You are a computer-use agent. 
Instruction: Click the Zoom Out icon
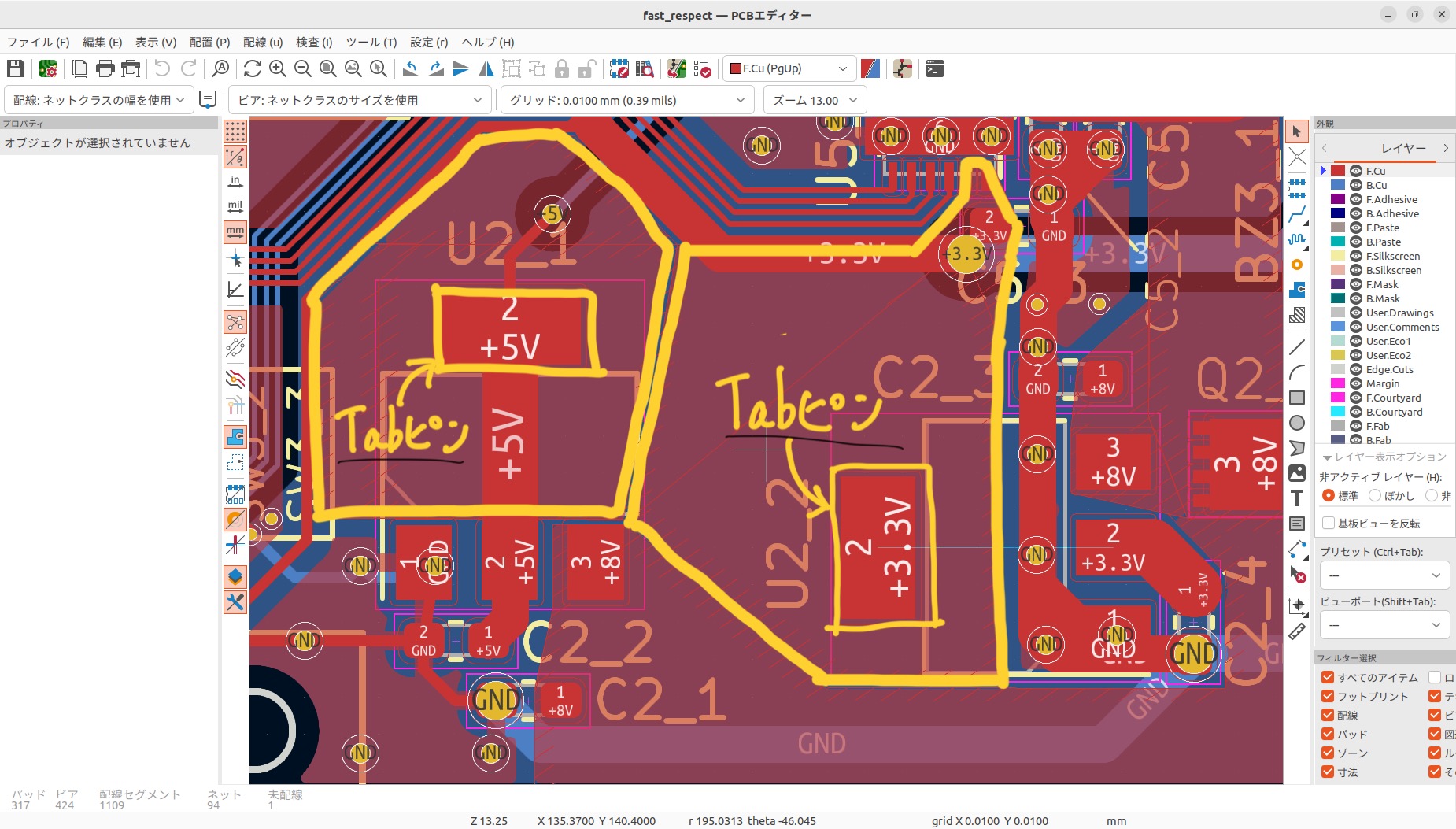pyautogui.click(x=303, y=68)
